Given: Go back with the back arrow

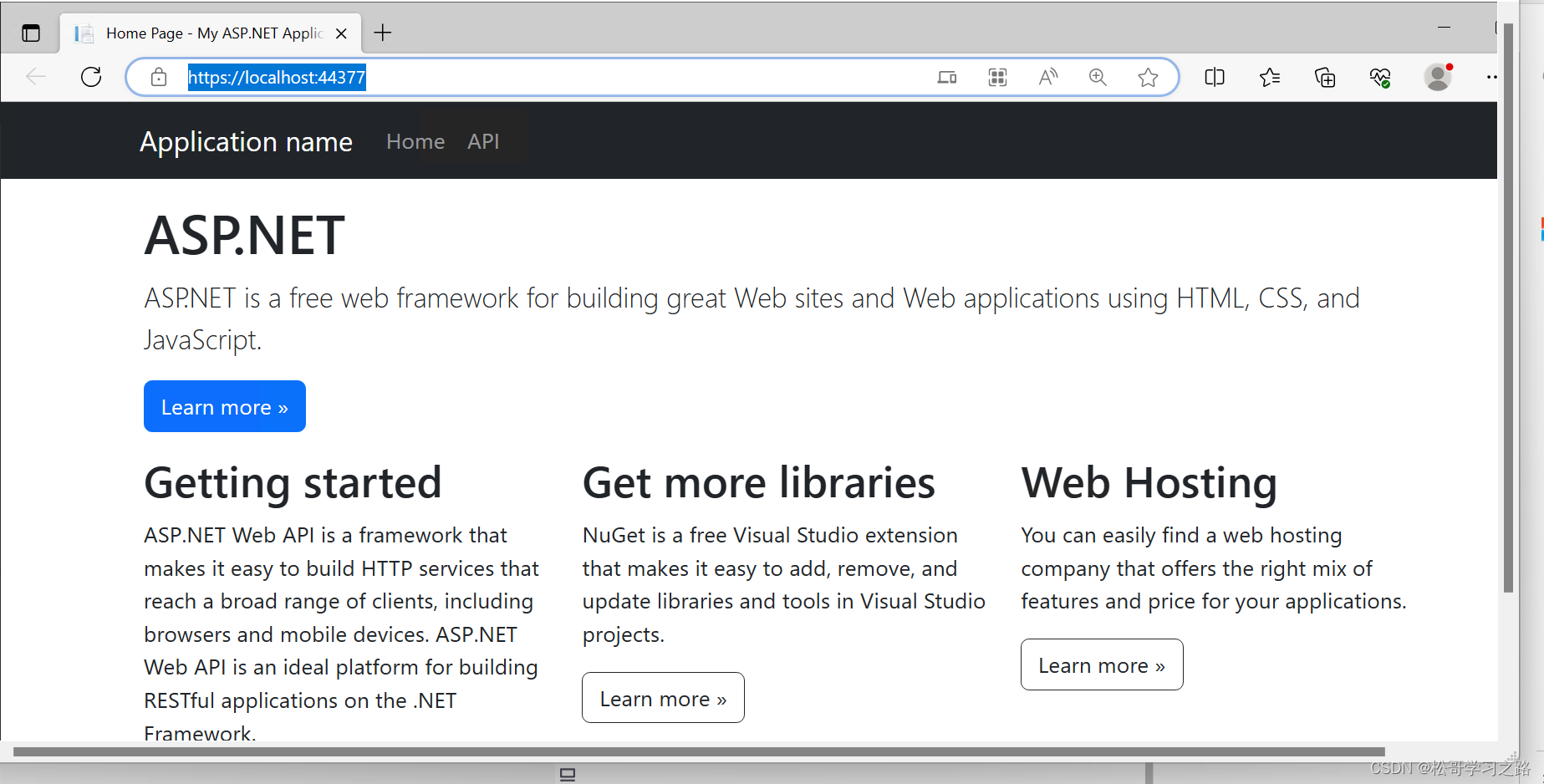Looking at the screenshot, I should [36, 78].
